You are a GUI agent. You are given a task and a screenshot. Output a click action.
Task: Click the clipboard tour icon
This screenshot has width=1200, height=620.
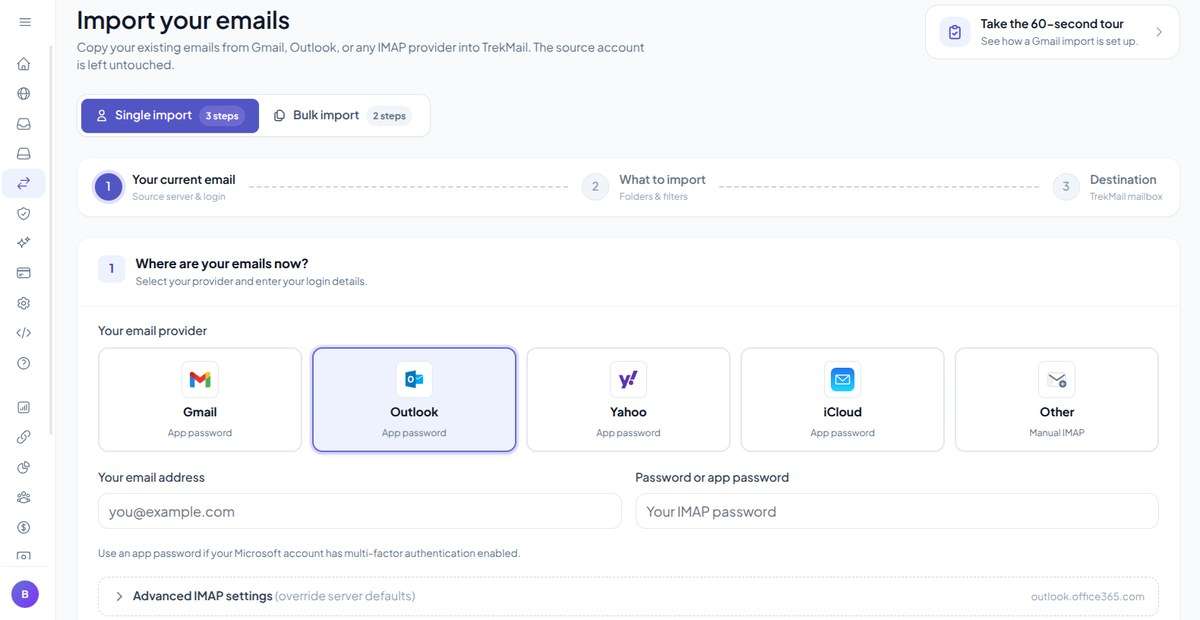955,32
